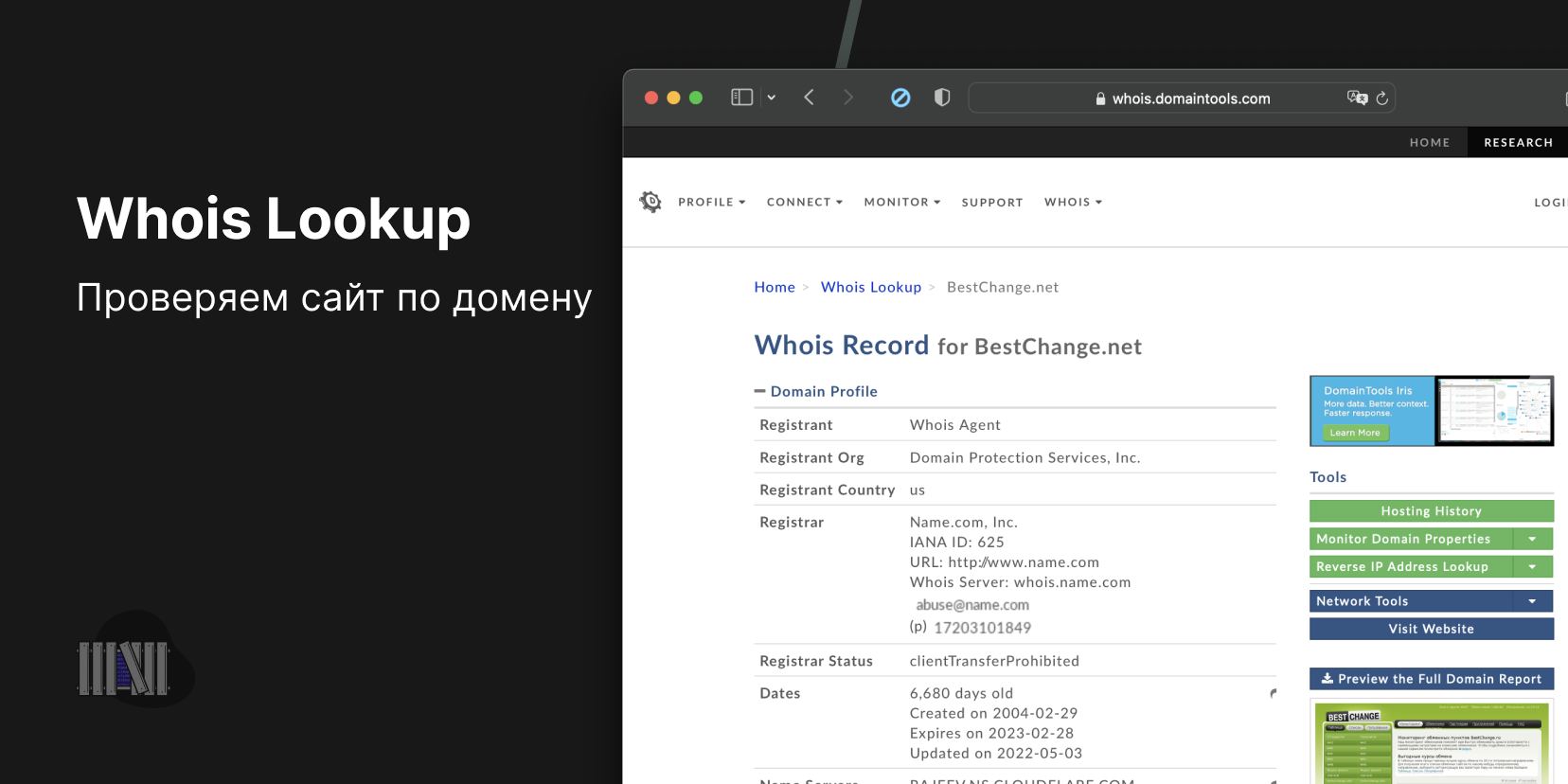Expand the Network Tools dropdown arrow
Image resolution: width=1568 pixels, height=784 pixels.
1533,601
